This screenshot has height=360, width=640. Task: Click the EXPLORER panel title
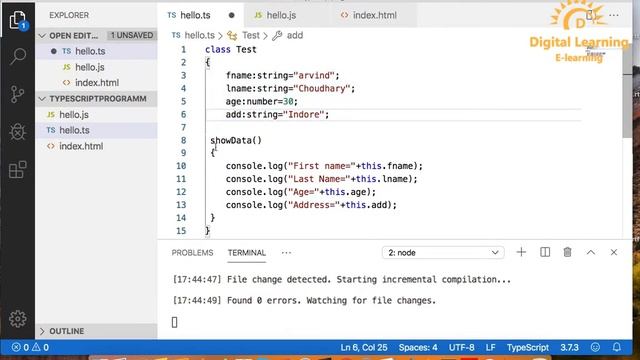pyautogui.click(x=69, y=15)
